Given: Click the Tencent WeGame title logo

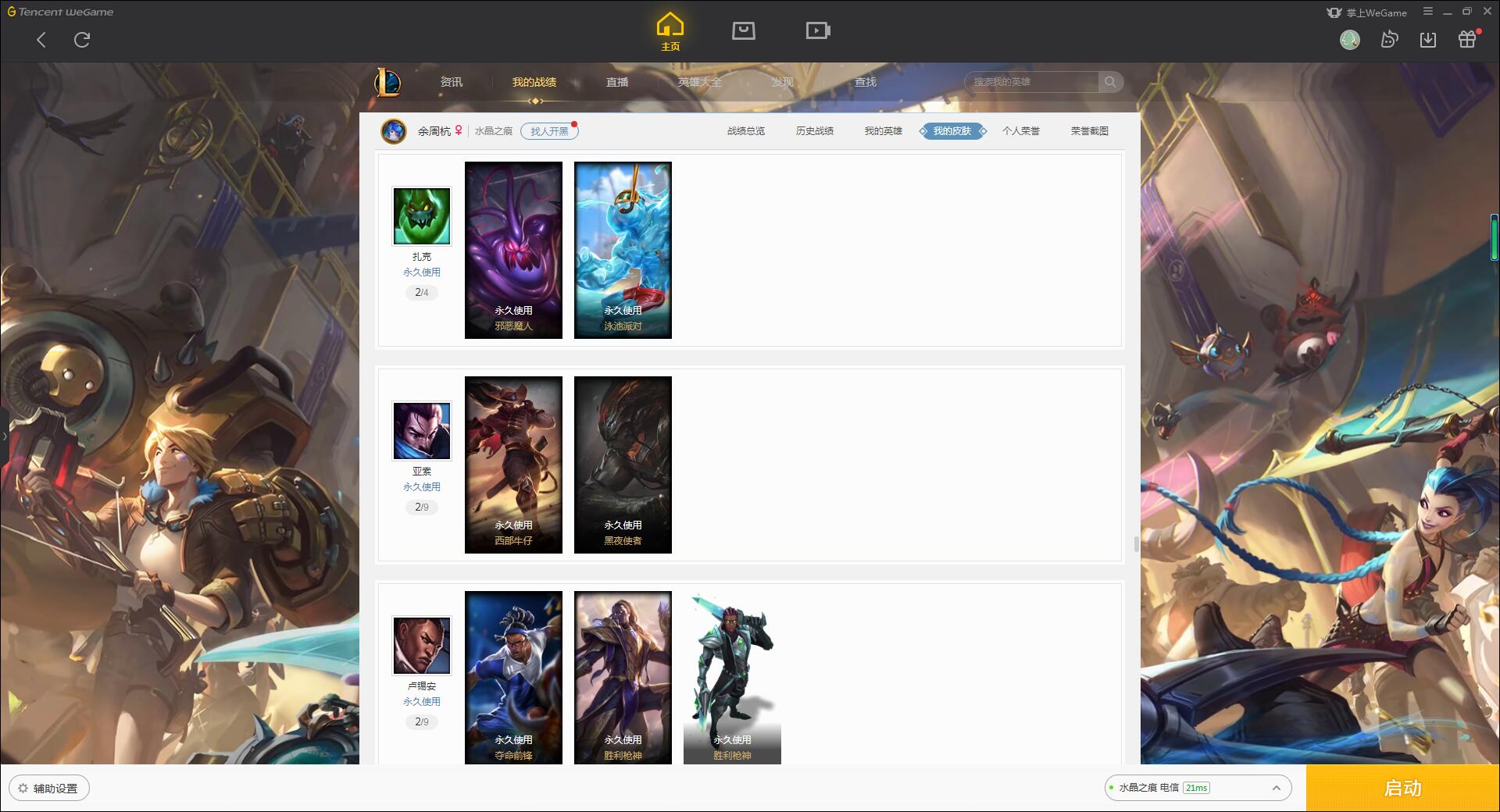Looking at the screenshot, I should [60, 12].
